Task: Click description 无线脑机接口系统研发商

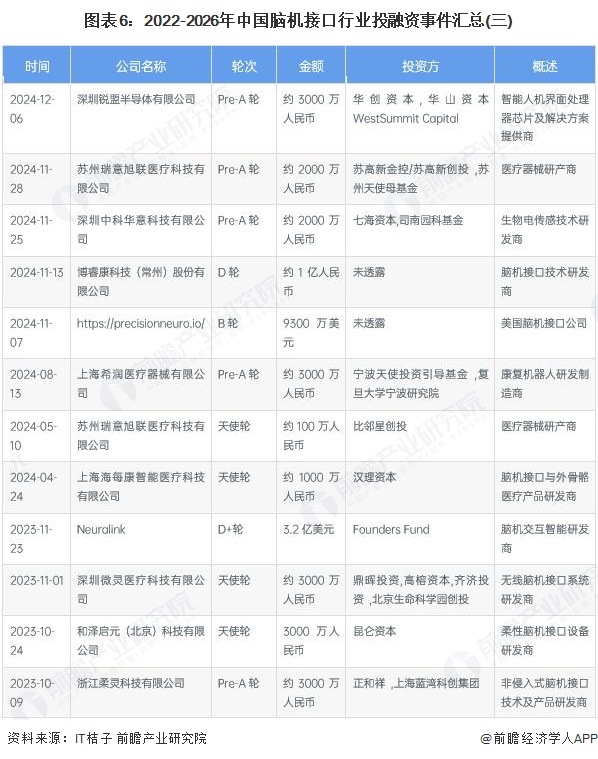Action: 545,590
